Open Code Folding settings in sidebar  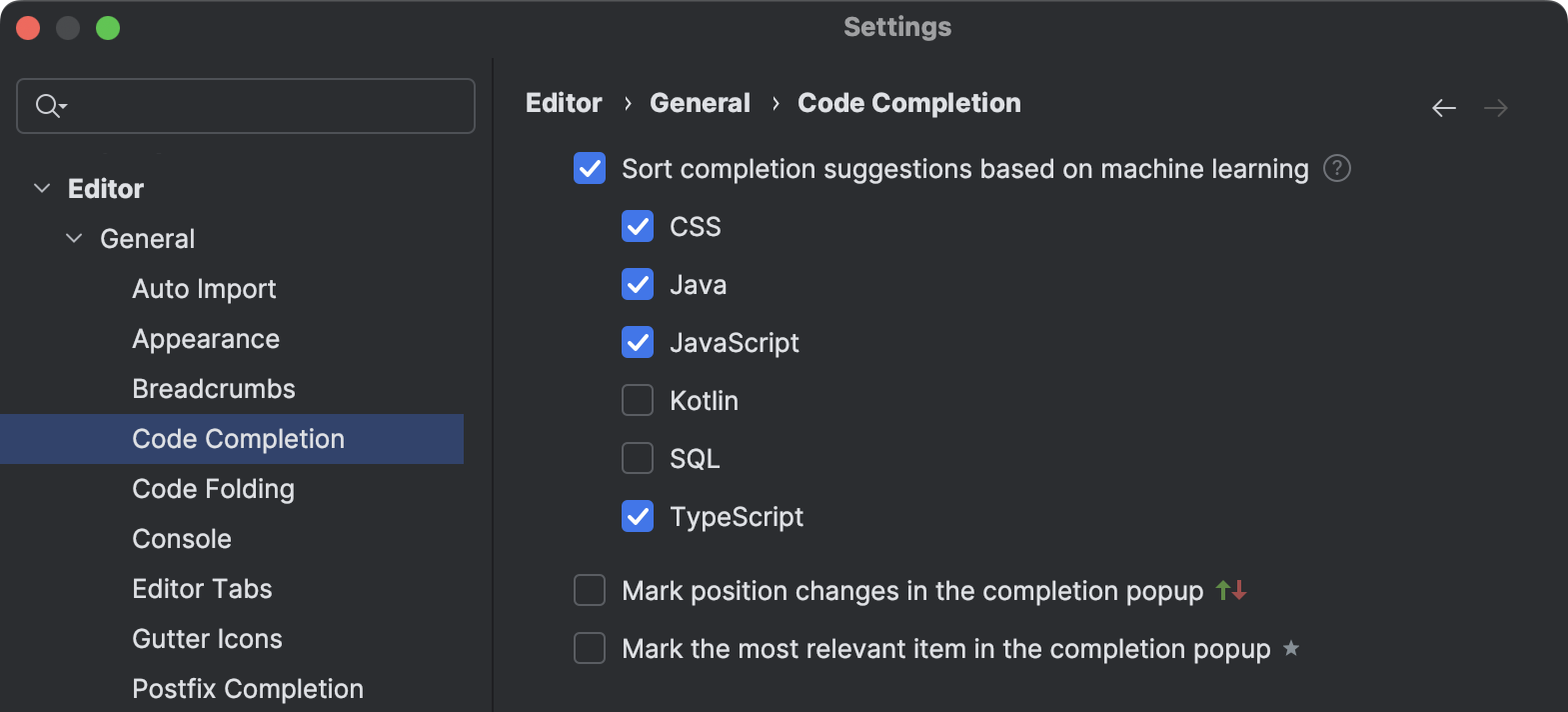pyautogui.click(x=213, y=488)
